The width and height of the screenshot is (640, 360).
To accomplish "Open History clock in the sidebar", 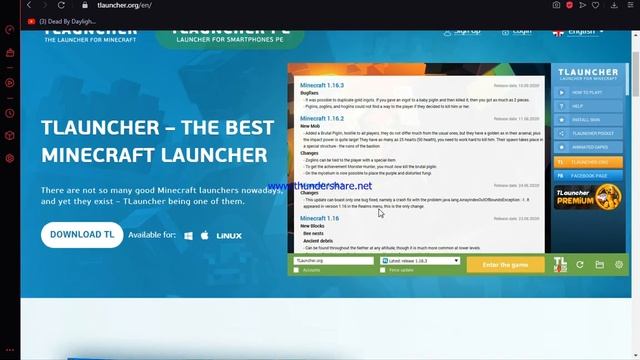I will point(10,113).
